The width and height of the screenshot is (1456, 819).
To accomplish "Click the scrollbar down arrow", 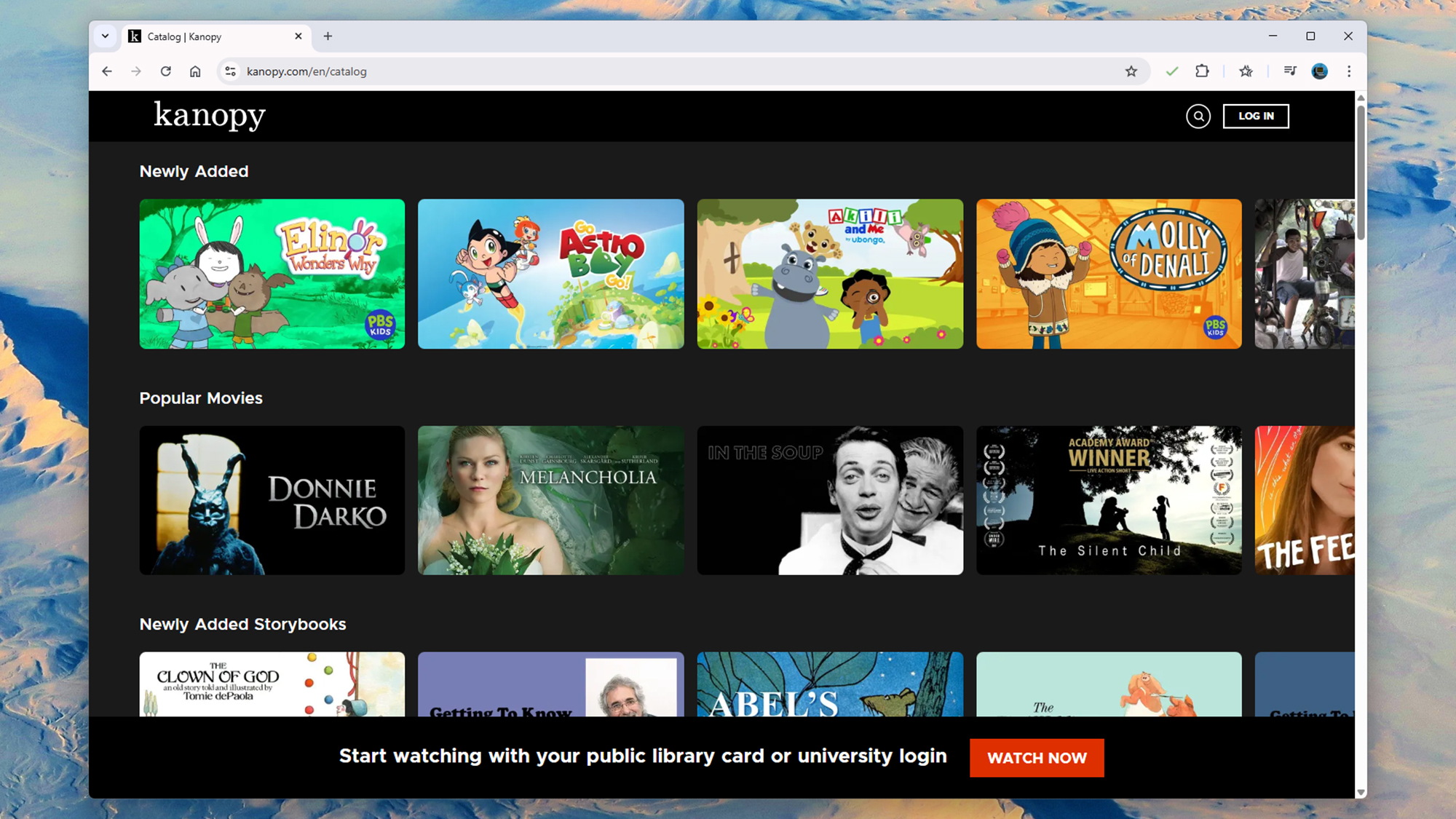I will click(x=1360, y=792).
